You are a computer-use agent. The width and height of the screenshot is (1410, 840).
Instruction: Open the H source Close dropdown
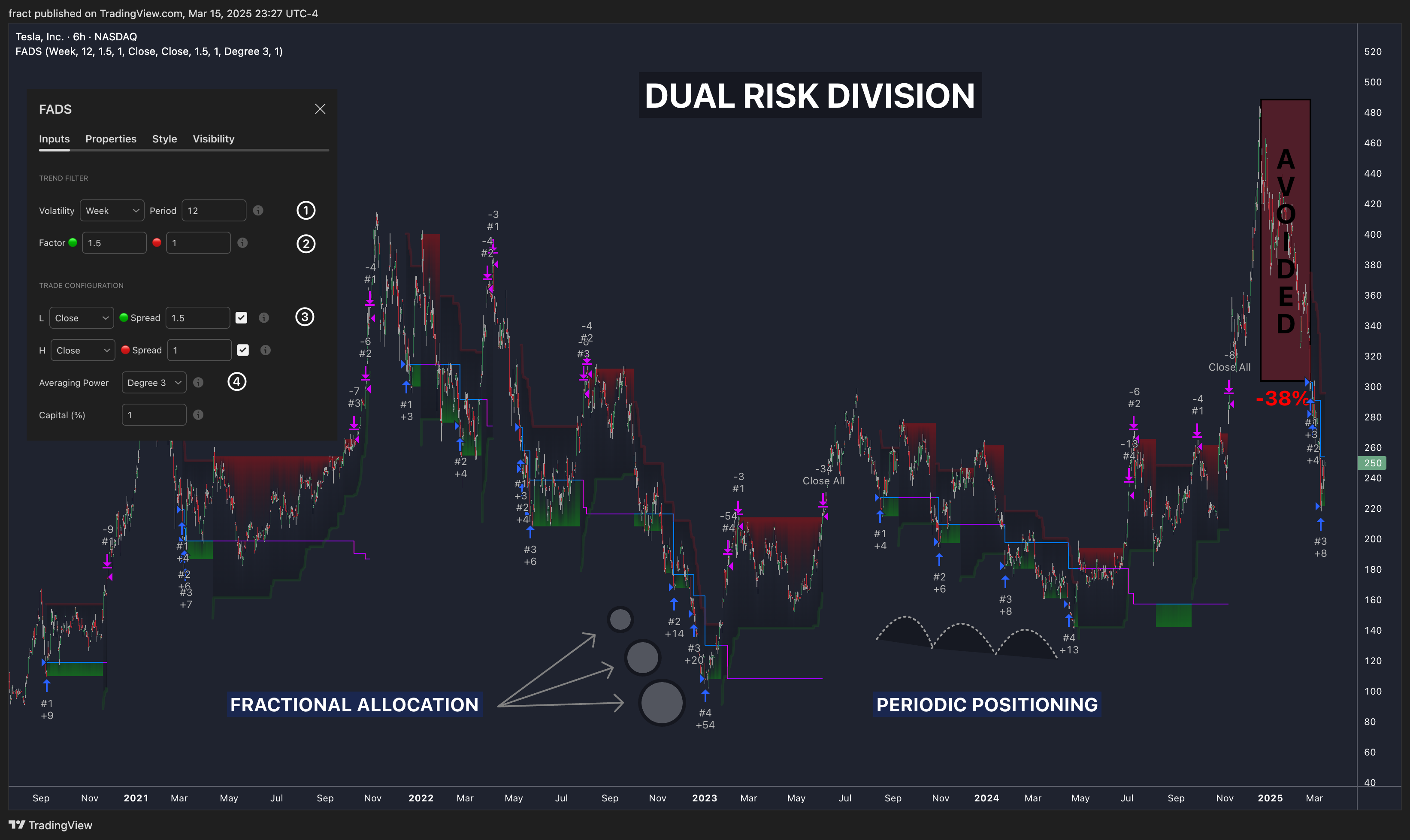pos(83,351)
